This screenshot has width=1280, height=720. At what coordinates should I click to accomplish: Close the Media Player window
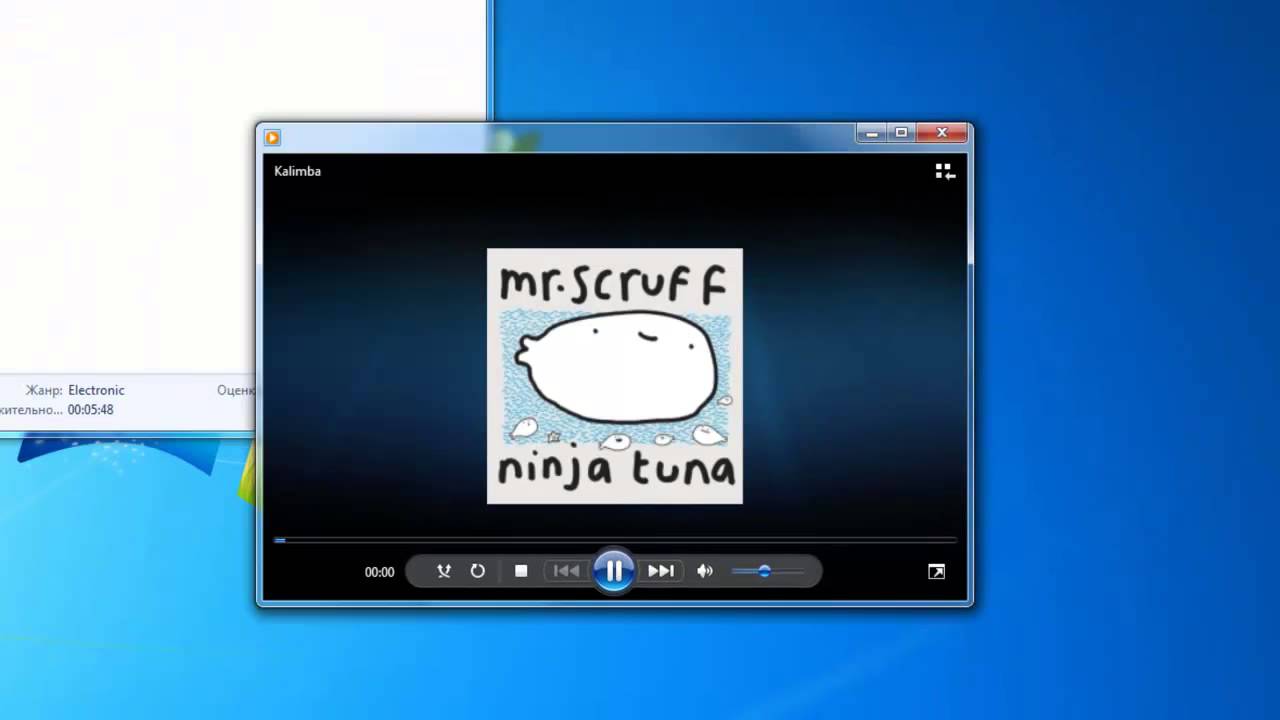pos(942,132)
